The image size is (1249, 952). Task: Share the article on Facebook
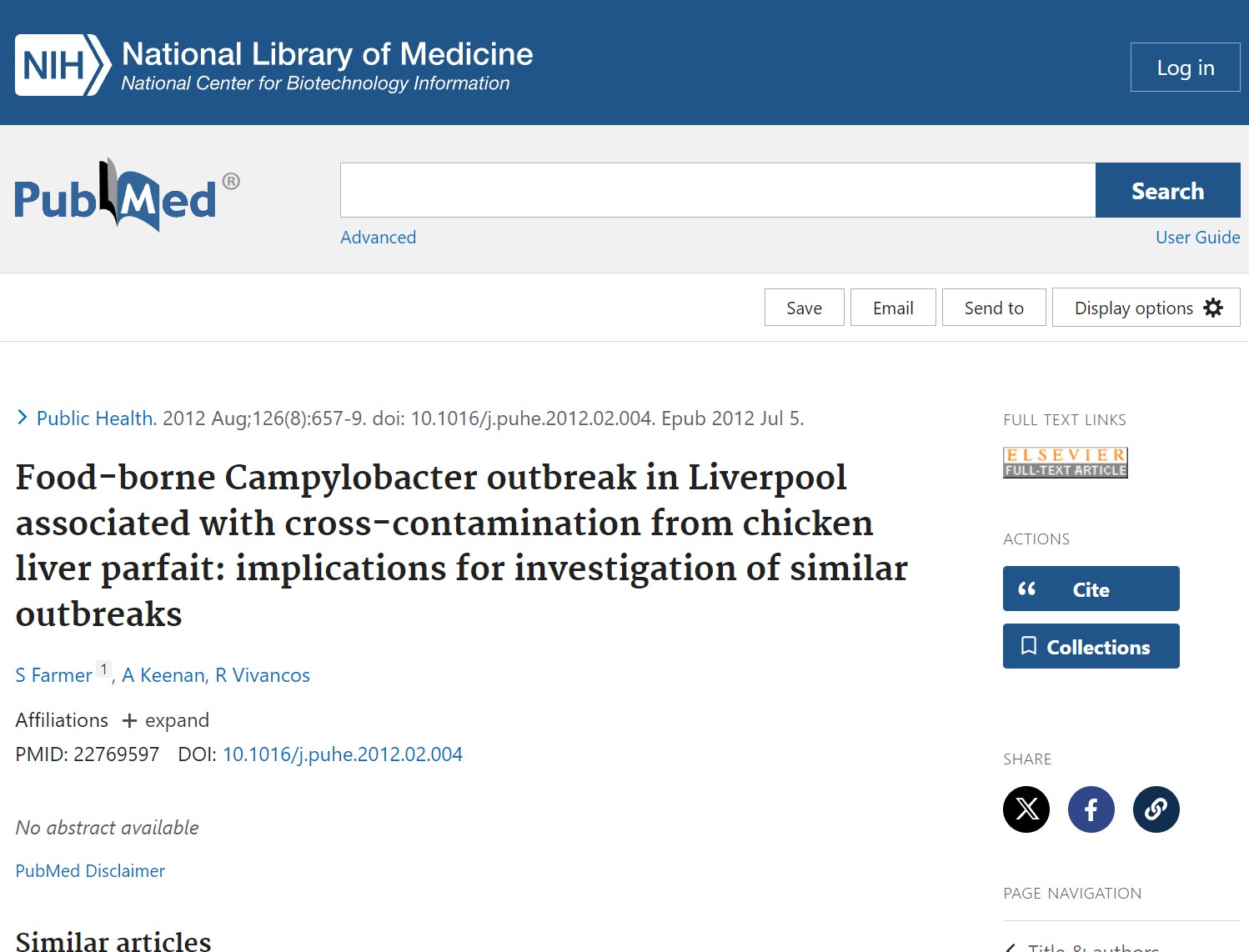point(1091,809)
